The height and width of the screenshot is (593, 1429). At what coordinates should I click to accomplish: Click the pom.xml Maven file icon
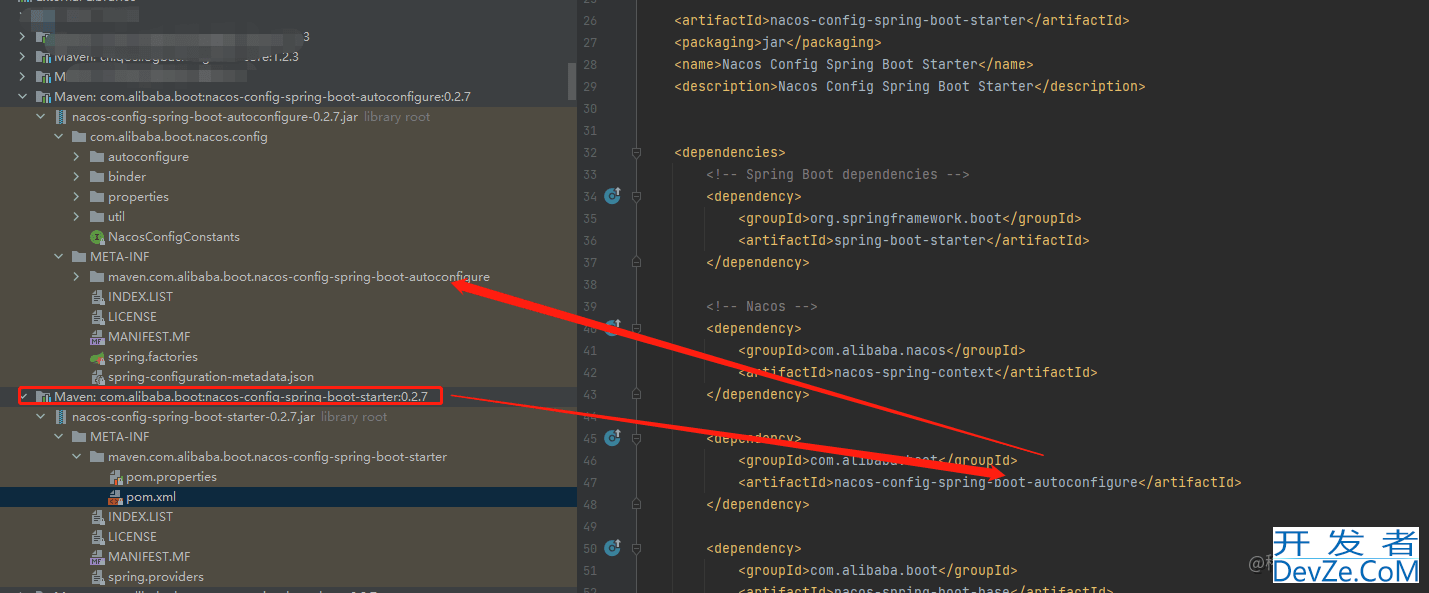(115, 497)
